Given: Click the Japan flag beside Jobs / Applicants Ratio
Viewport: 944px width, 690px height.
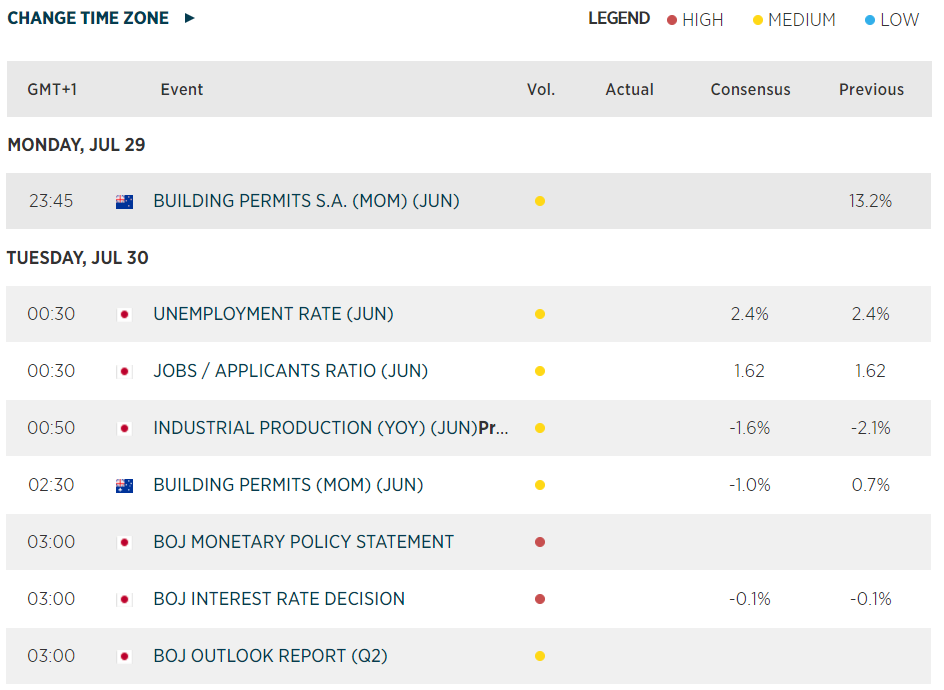Looking at the screenshot, I should coord(125,371).
